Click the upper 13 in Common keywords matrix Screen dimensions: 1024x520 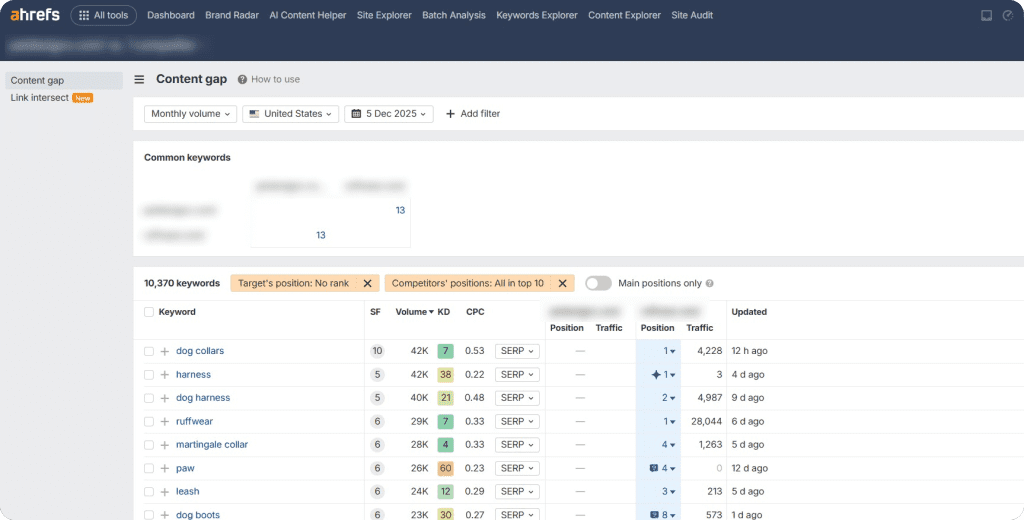400,210
